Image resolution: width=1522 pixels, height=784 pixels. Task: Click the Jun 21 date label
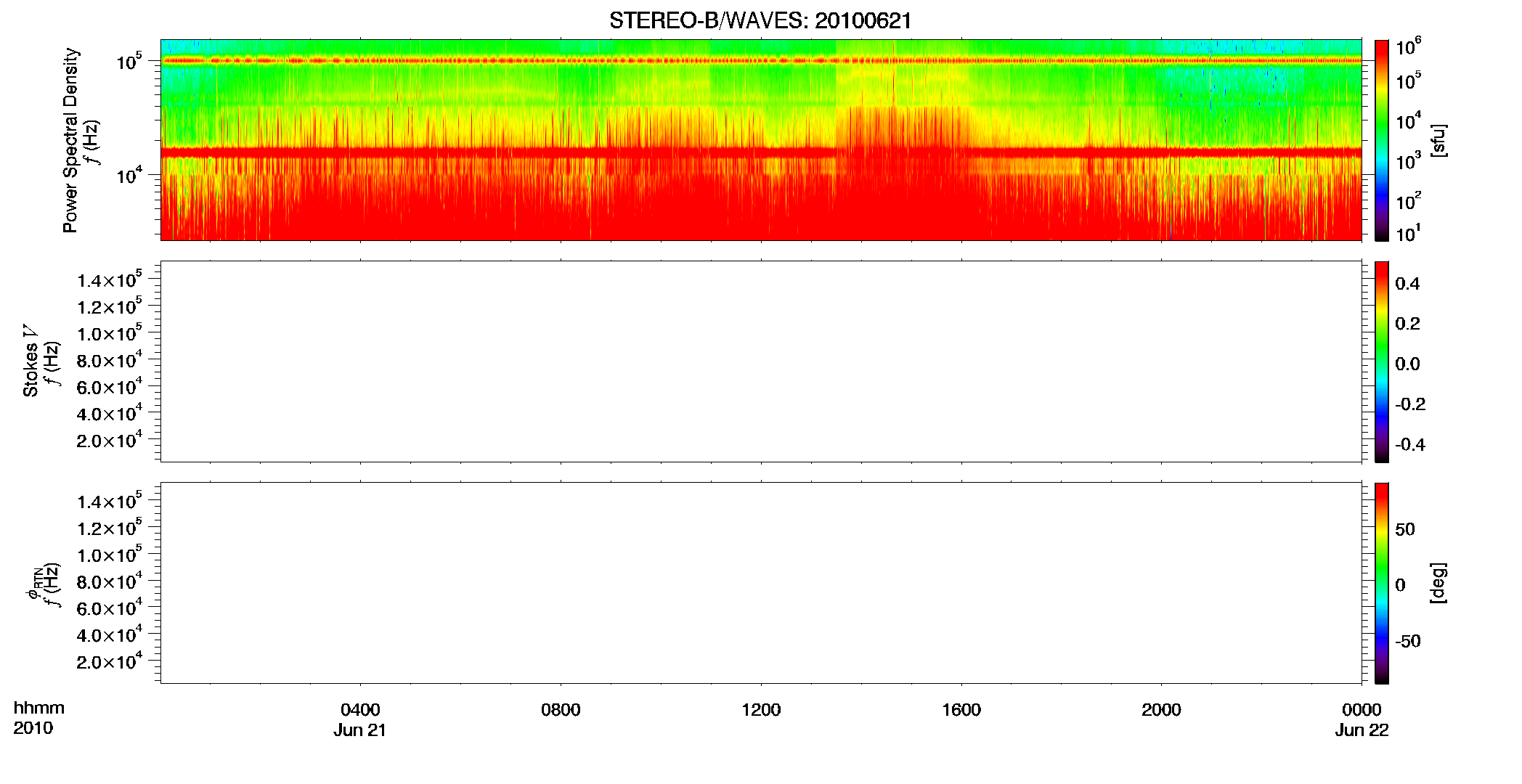[360, 730]
